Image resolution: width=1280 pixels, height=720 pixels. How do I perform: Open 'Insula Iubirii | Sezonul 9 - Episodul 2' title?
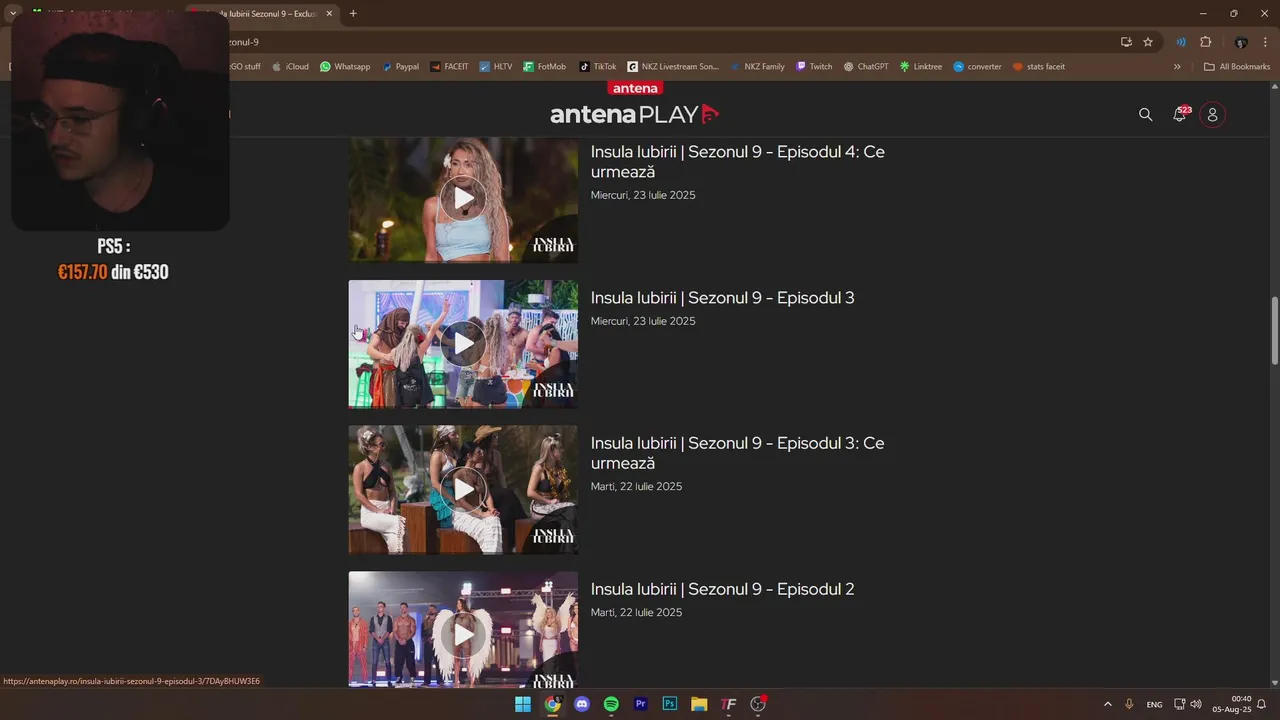tap(722, 590)
